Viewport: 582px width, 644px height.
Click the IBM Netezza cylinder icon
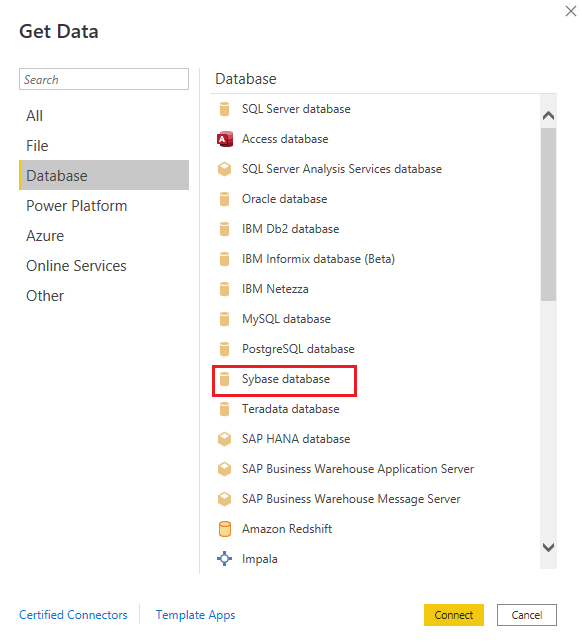[224, 289]
